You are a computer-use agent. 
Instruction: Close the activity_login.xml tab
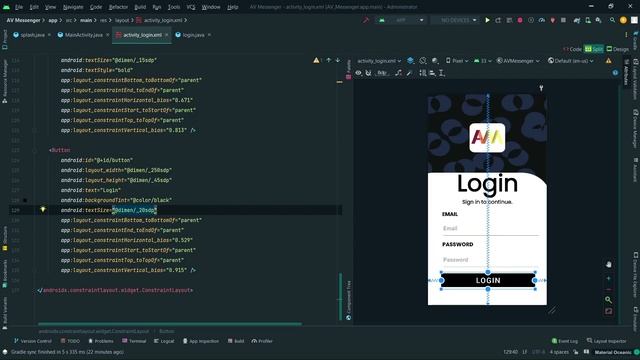[x=167, y=35]
